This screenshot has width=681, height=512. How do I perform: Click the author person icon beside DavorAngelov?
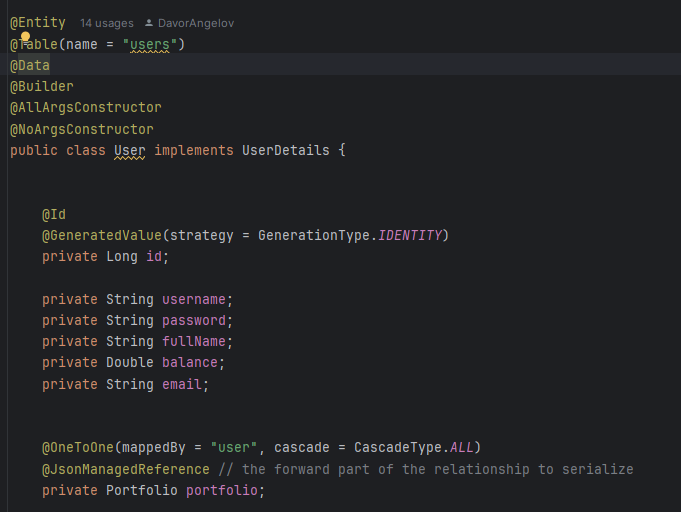click(x=149, y=22)
